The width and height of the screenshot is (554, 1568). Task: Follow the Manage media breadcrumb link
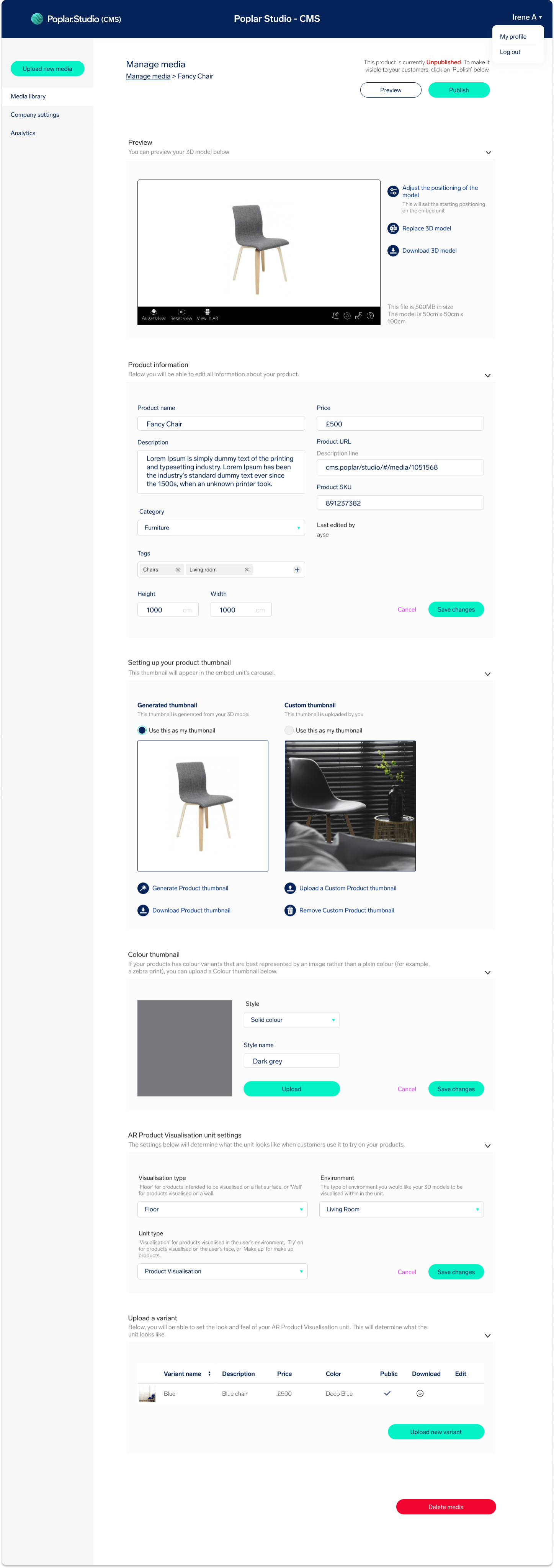(x=148, y=76)
